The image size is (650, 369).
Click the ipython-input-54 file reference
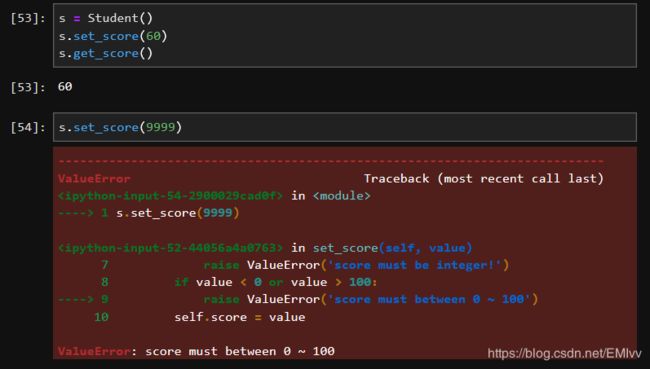(x=170, y=196)
